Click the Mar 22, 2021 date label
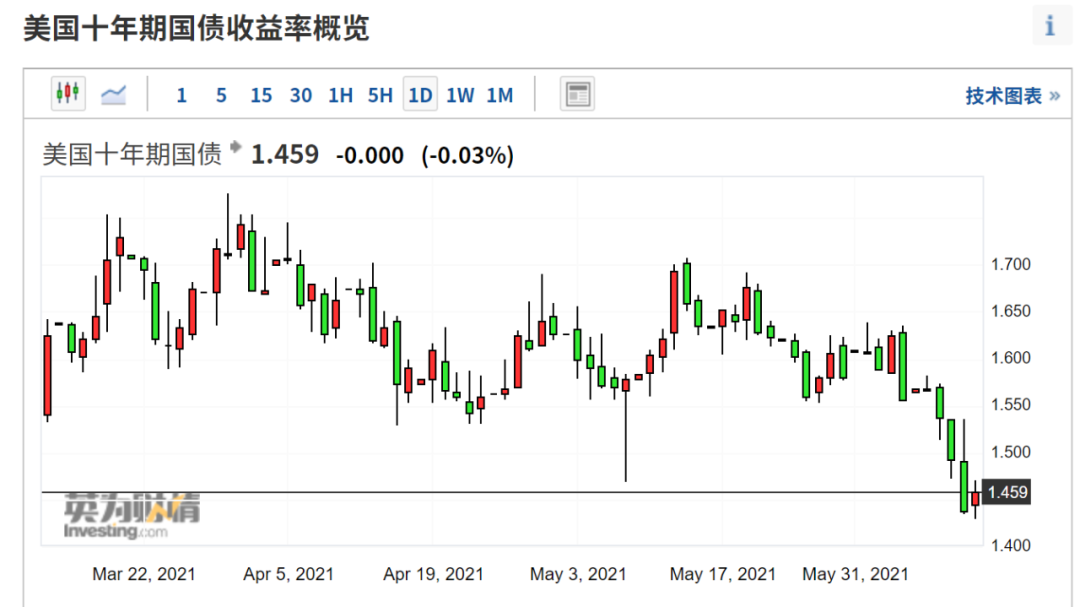Image resolution: width=1080 pixels, height=607 pixels. 144,574
